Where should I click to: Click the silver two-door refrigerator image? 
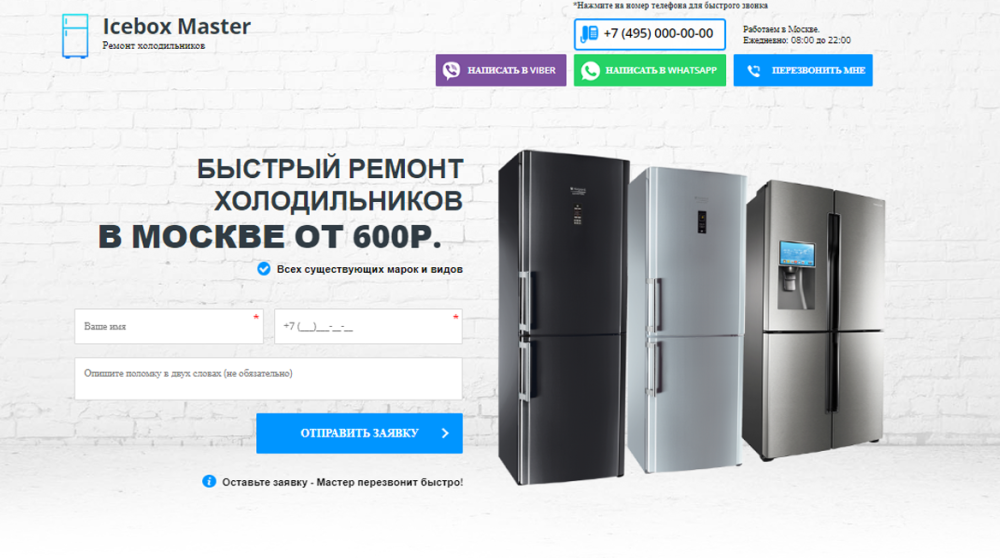click(686, 319)
